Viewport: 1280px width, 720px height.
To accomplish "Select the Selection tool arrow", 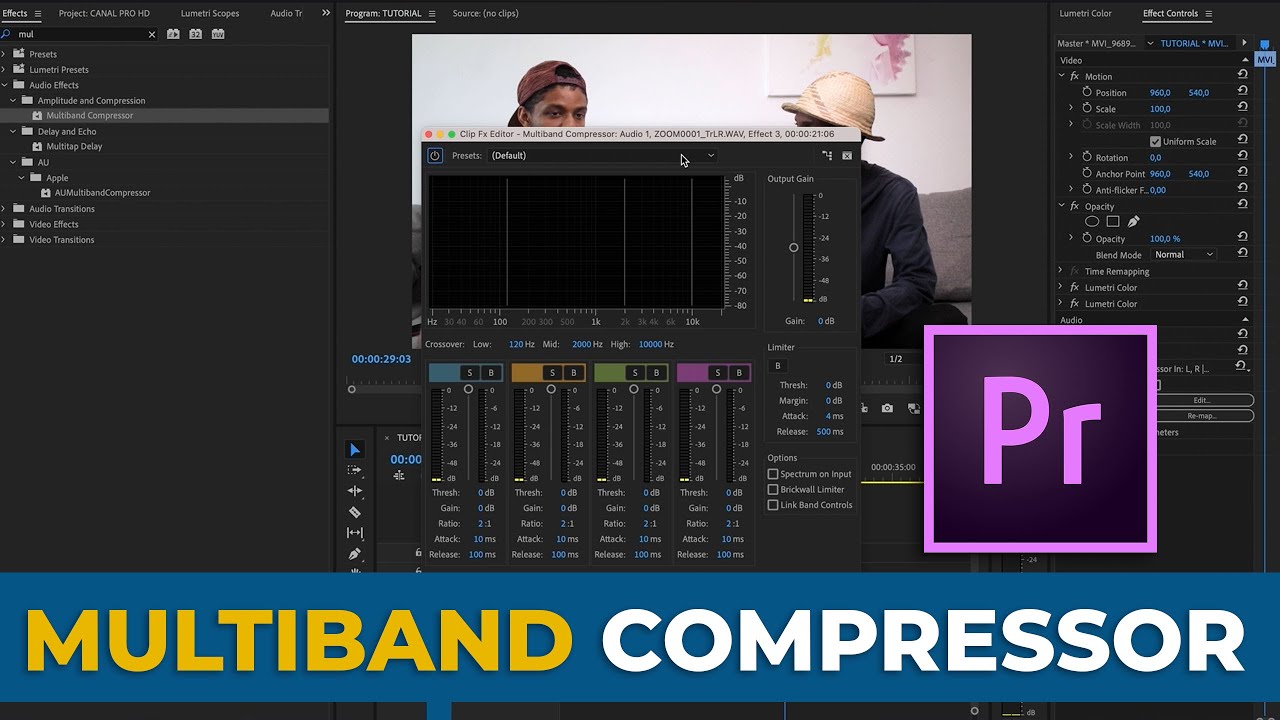I will 354,449.
